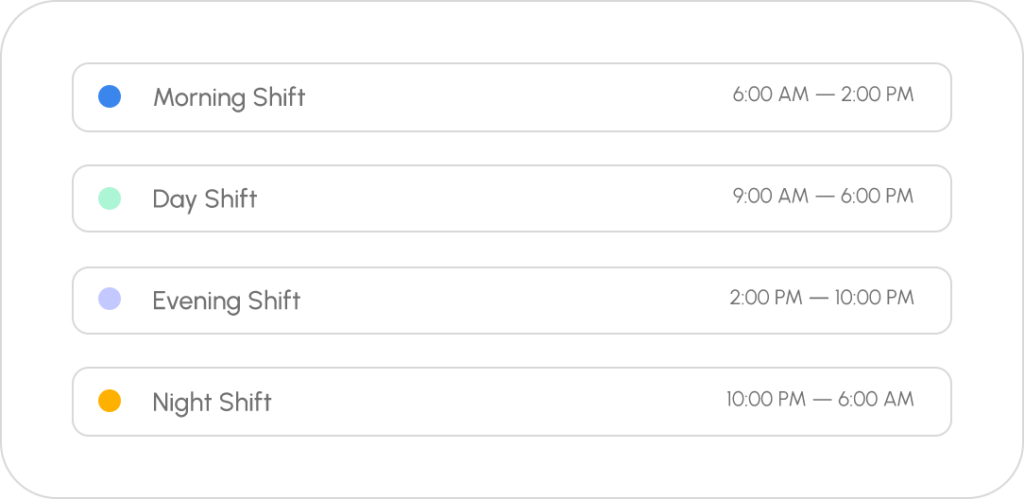Click Morning Shift's 2:00 PM end time

coord(877,95)
